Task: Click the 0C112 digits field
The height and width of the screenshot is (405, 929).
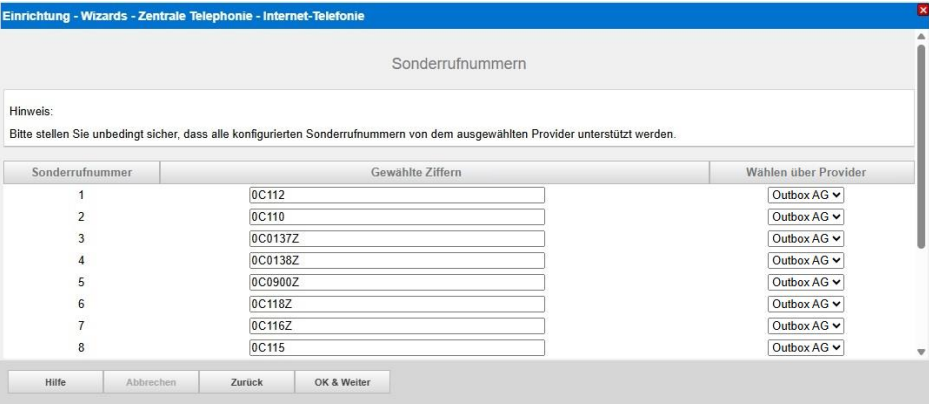Action: point(396,195)
